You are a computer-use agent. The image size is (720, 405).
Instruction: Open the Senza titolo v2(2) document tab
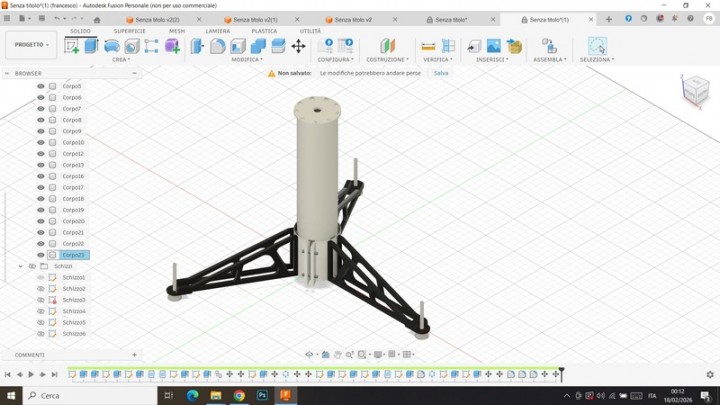pos(157,19)
